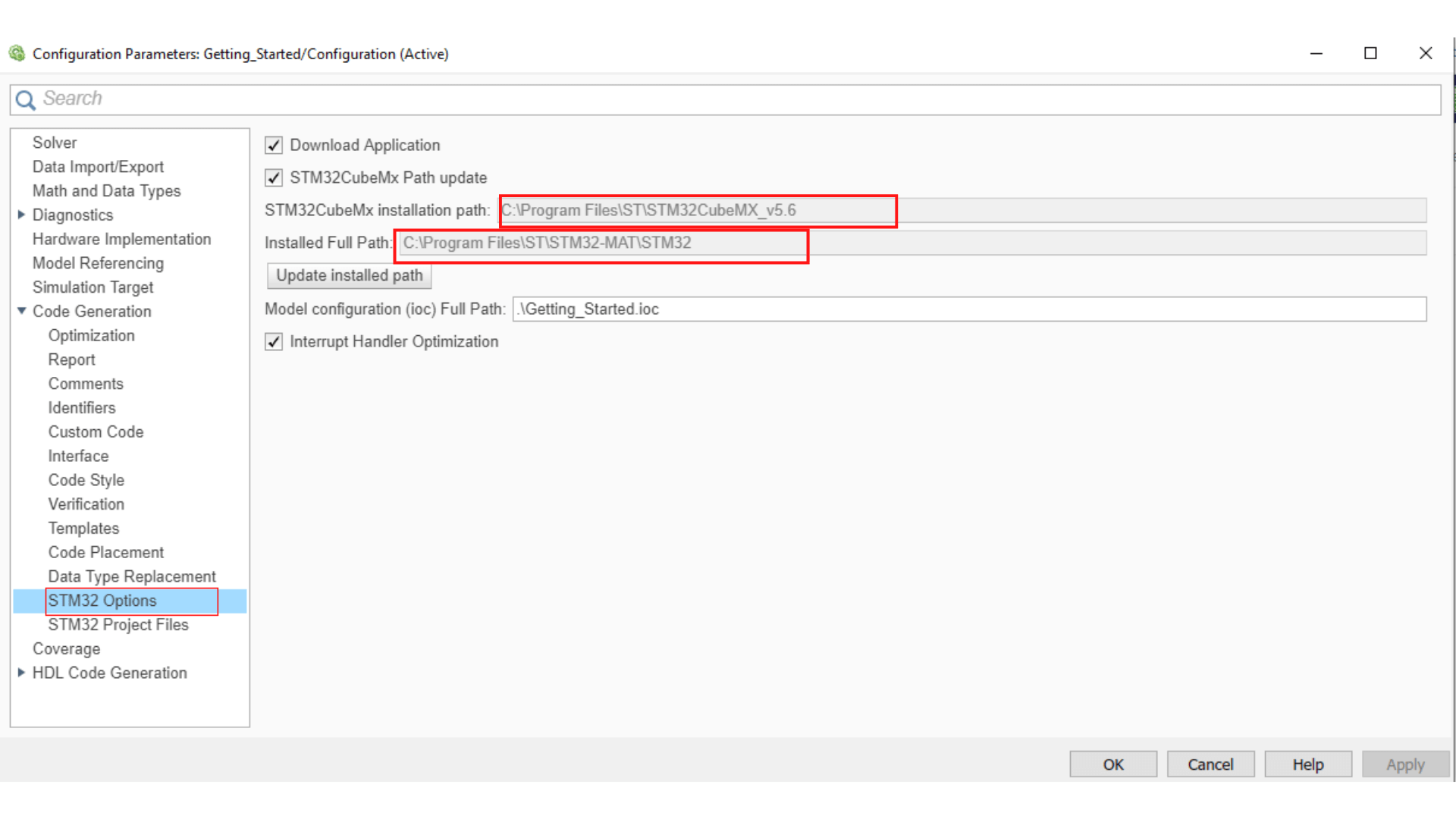The image size is (1456, 819).
Task: Maximize the Configuration Parameters window
Action: tap(1370, 53)
